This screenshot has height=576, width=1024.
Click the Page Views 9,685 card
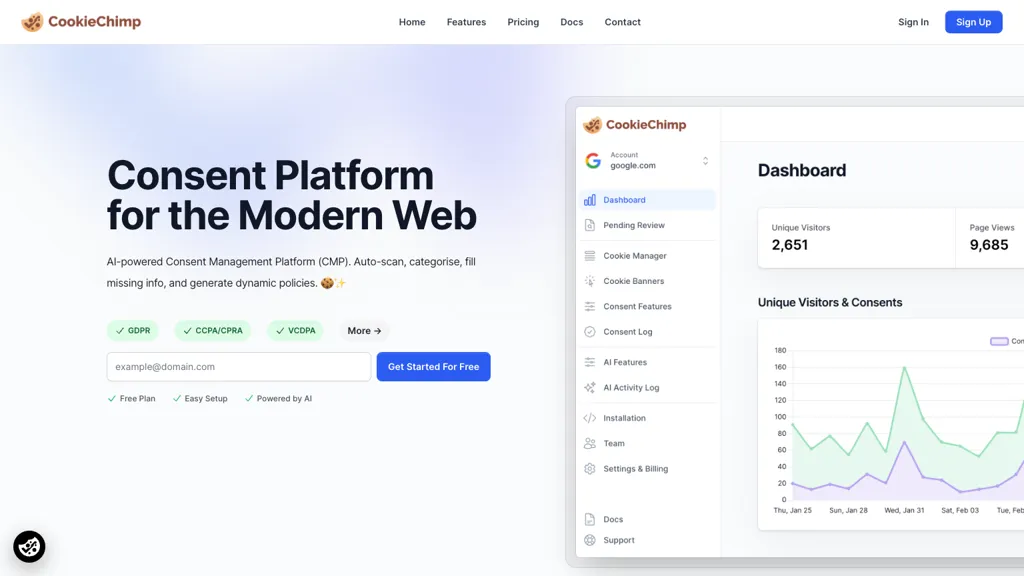click(990, 238)
